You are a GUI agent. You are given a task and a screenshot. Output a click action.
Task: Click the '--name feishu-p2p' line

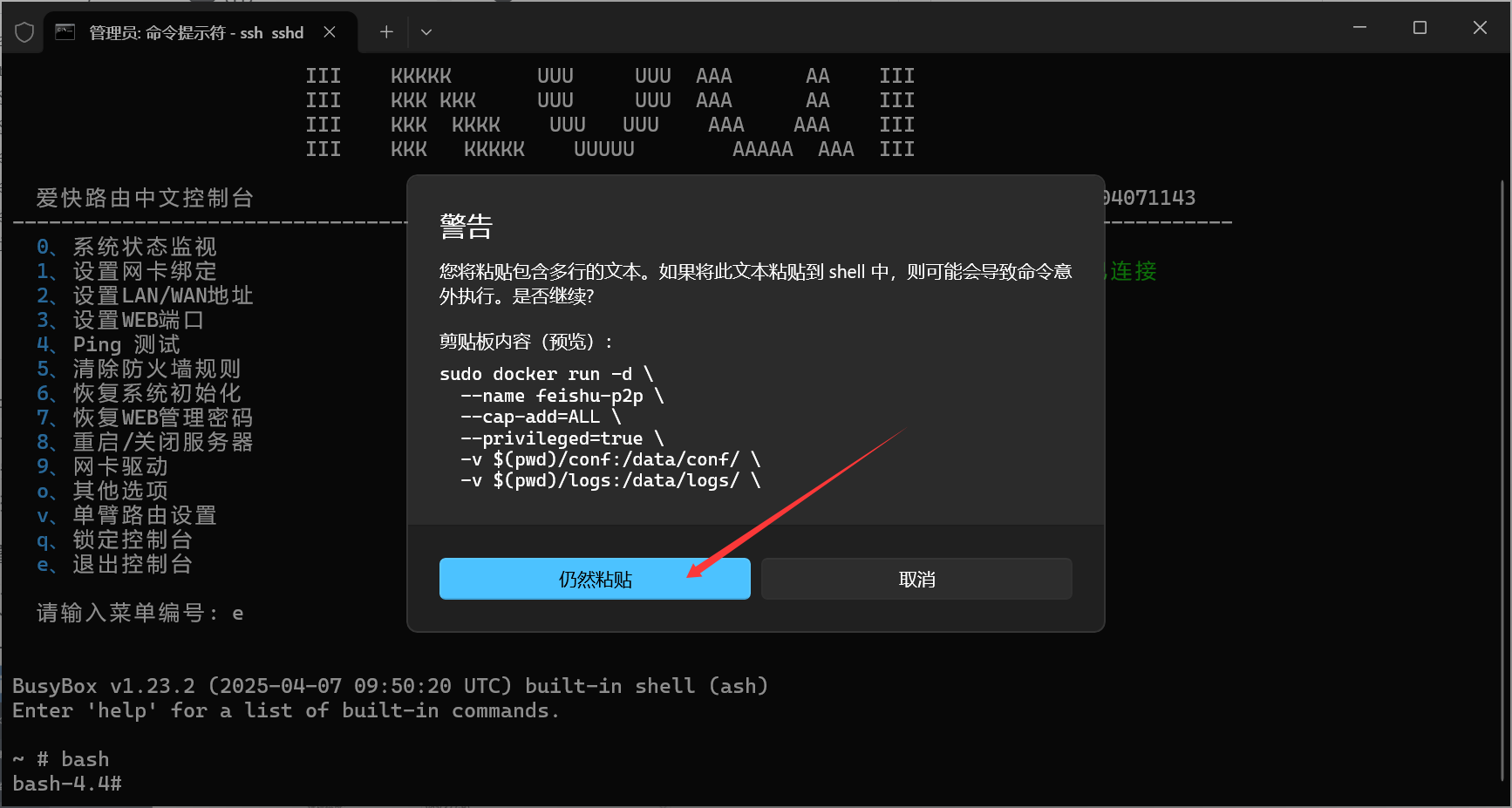point(562,396)
